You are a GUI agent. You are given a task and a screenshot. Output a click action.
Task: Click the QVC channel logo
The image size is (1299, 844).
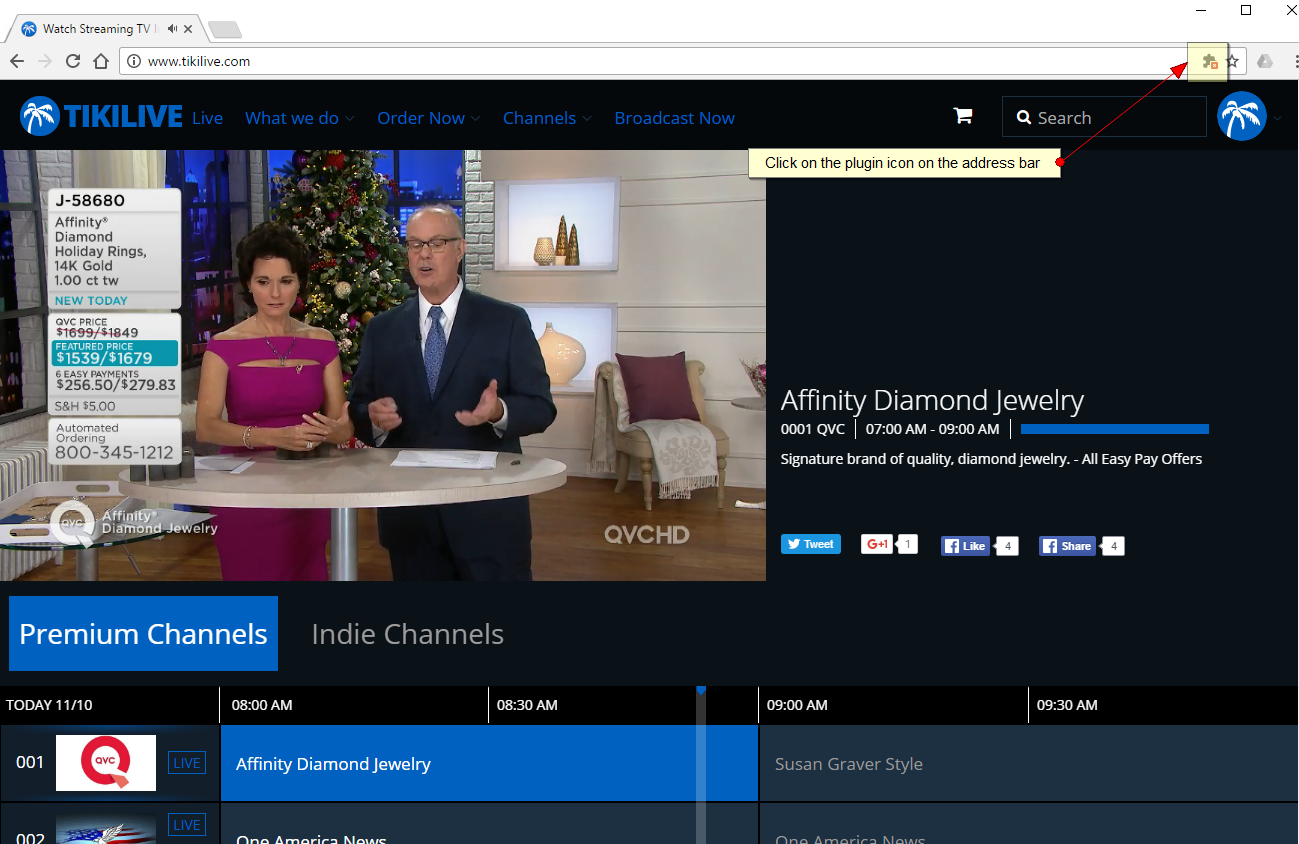(x=106, y=763)
